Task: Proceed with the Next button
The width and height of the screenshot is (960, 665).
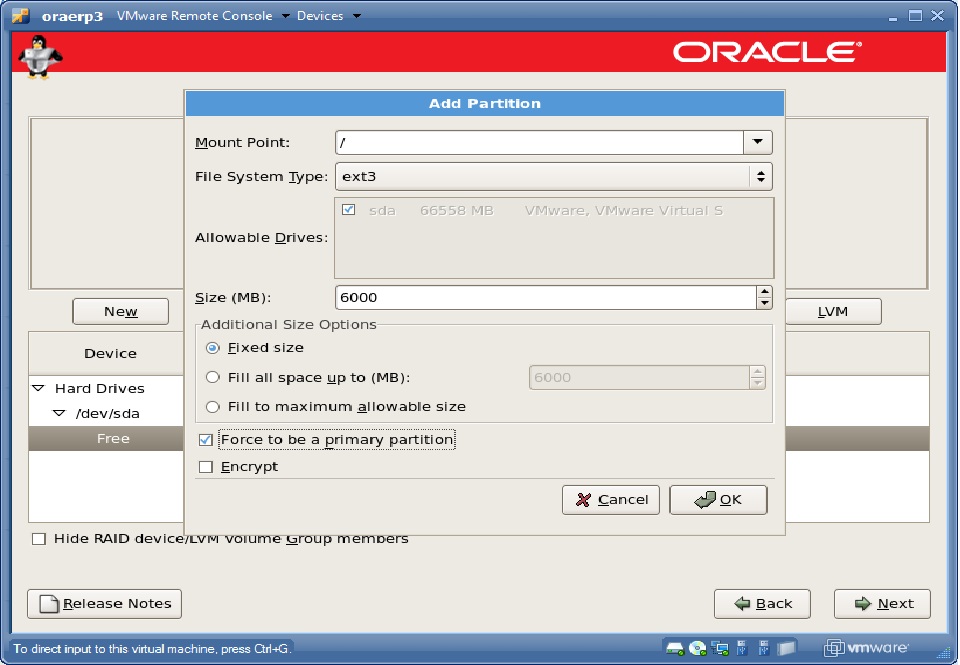Action: point(882,604)
